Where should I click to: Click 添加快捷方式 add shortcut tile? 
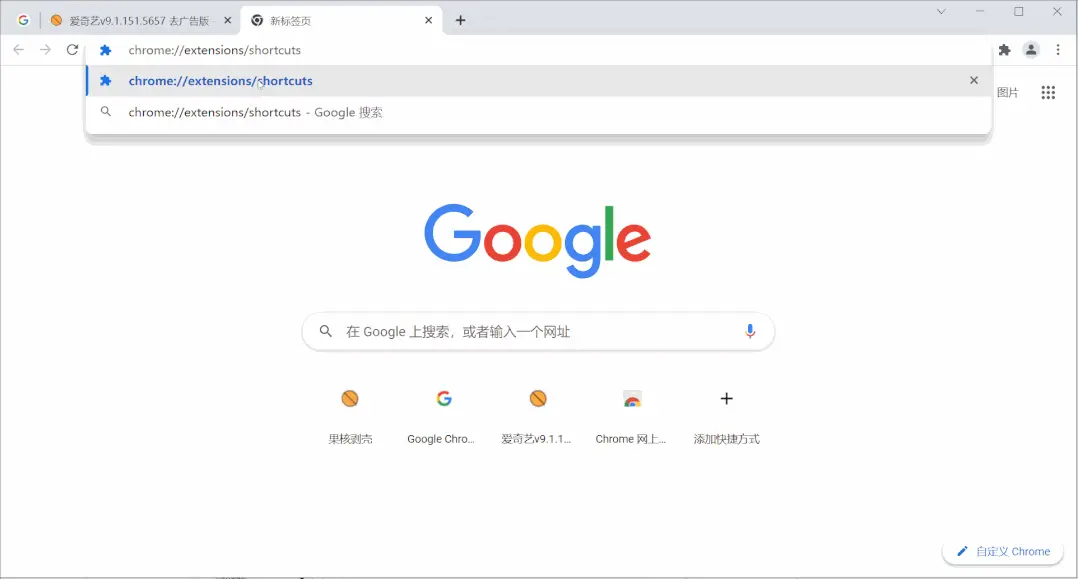pyautogui.click(x=726, y=415)
